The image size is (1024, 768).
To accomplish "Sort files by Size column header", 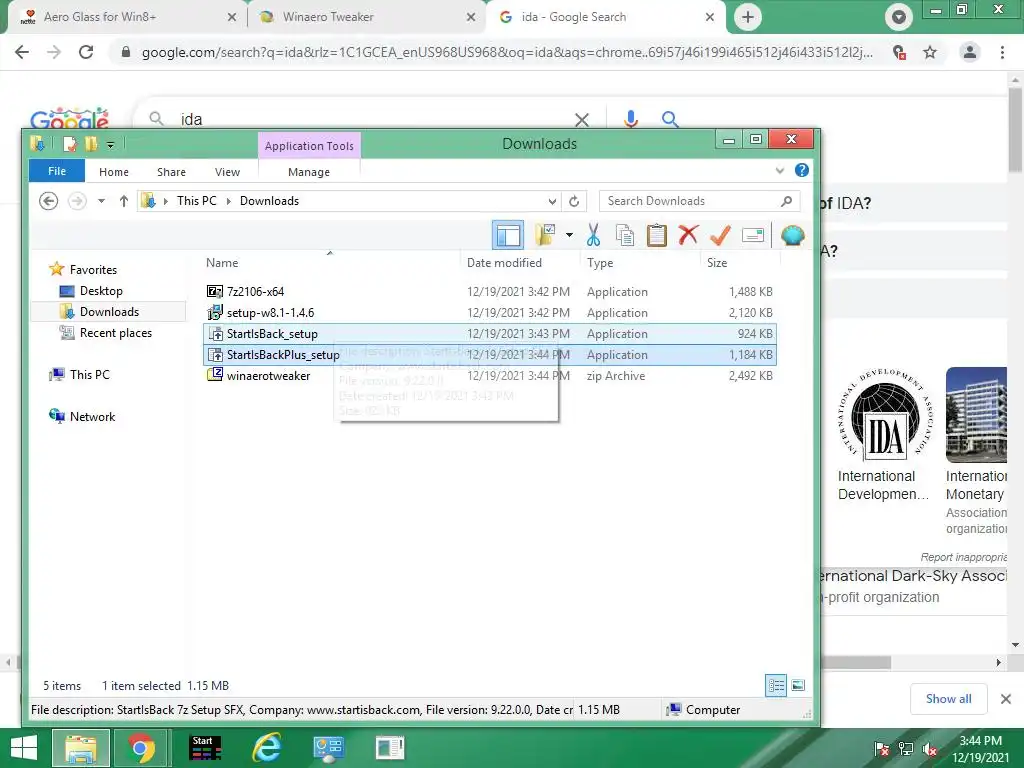I will [717, 263].
